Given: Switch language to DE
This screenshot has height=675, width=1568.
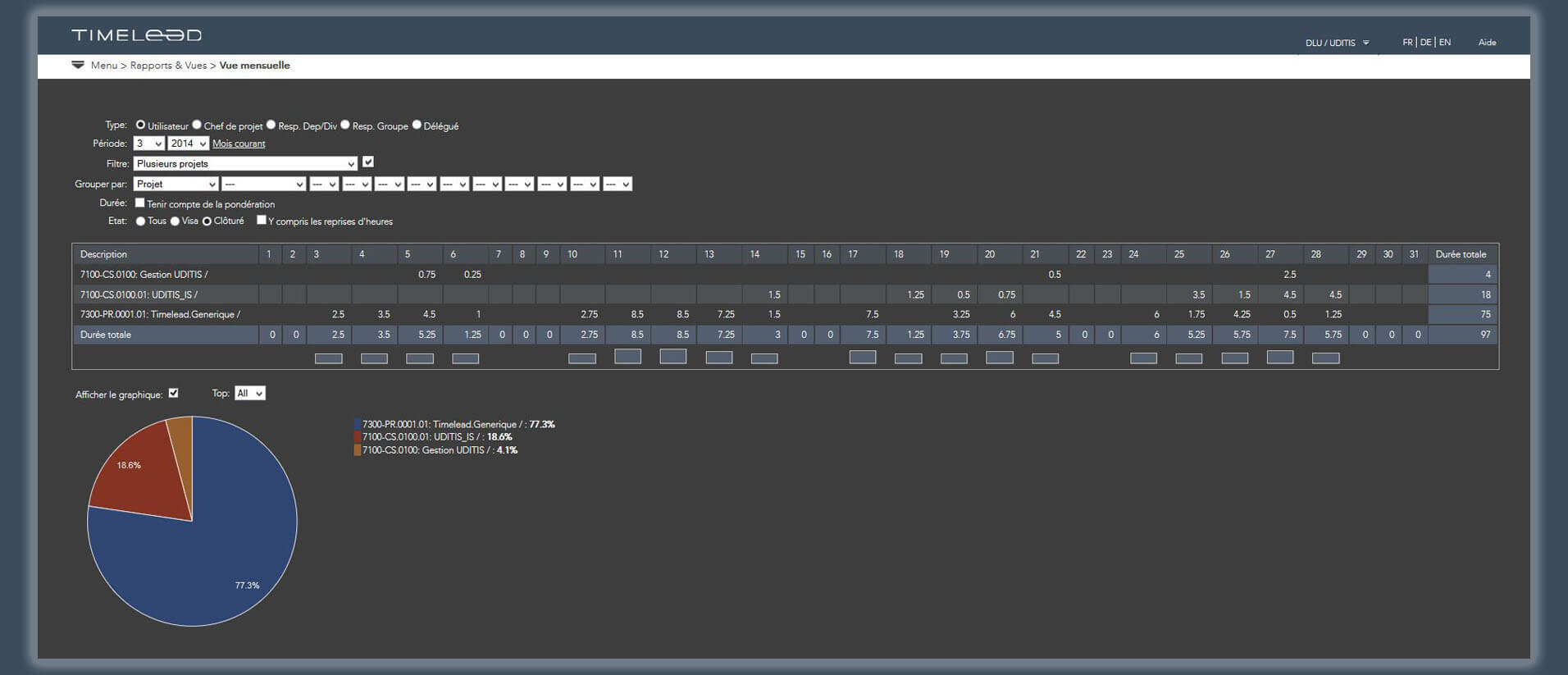Looking at the screenshot, I should pyautogui.click(x=1426, y=42).
